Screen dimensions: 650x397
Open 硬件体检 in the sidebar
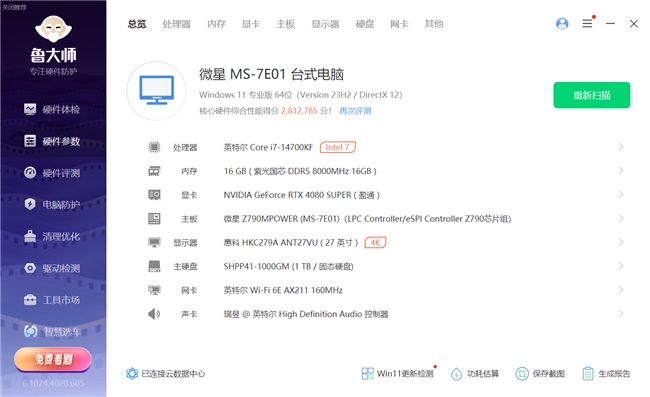[52, 109]
